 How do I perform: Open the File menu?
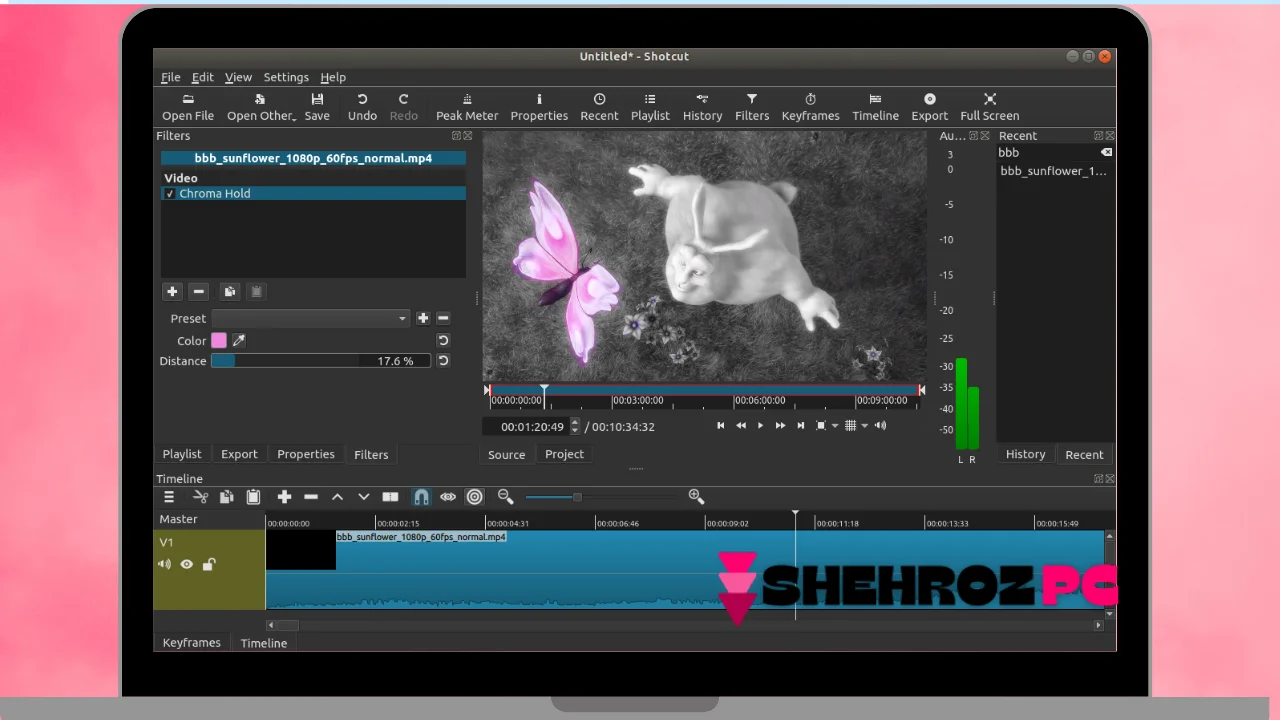[171, 77]
